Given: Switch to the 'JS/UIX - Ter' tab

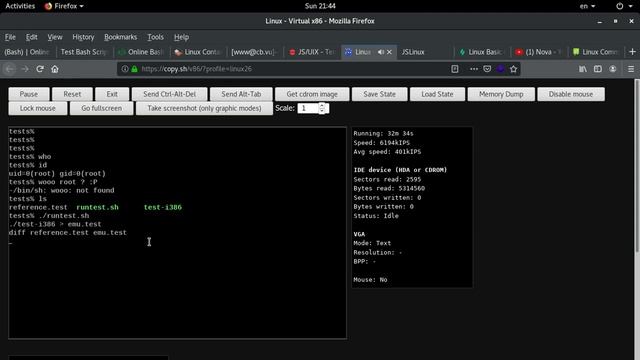Looking at the screenshot, I should 311,52.
